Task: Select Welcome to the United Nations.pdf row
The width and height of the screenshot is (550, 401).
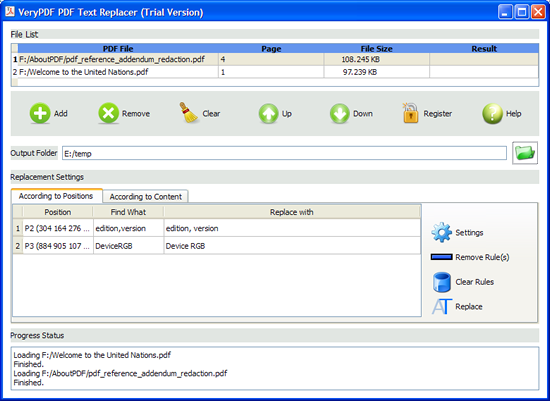Action: click(275, 72)
